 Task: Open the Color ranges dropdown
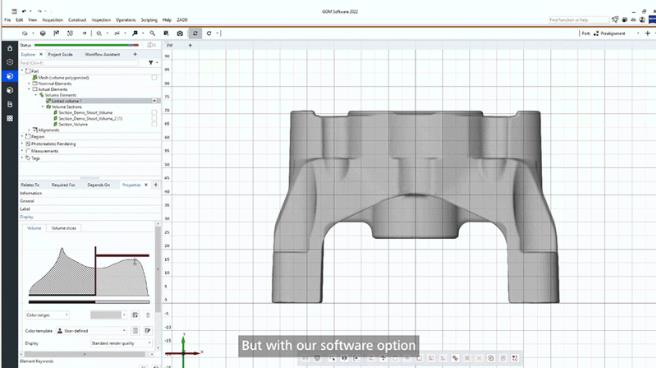pyautogui.click(x=47, y=315)
